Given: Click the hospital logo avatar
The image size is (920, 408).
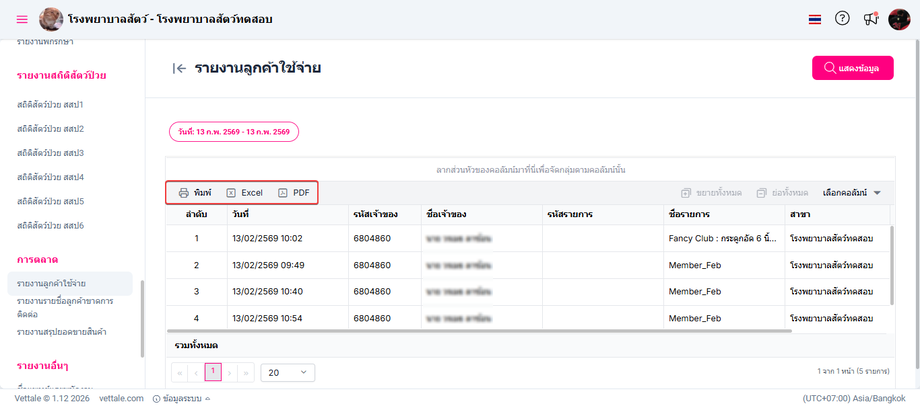Looking at the screenshot, I should pos(51,19).
